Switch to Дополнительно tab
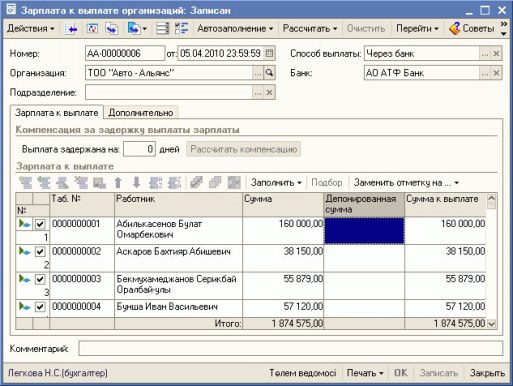Viewport: 513px width, 386px height. pos(141,113)
